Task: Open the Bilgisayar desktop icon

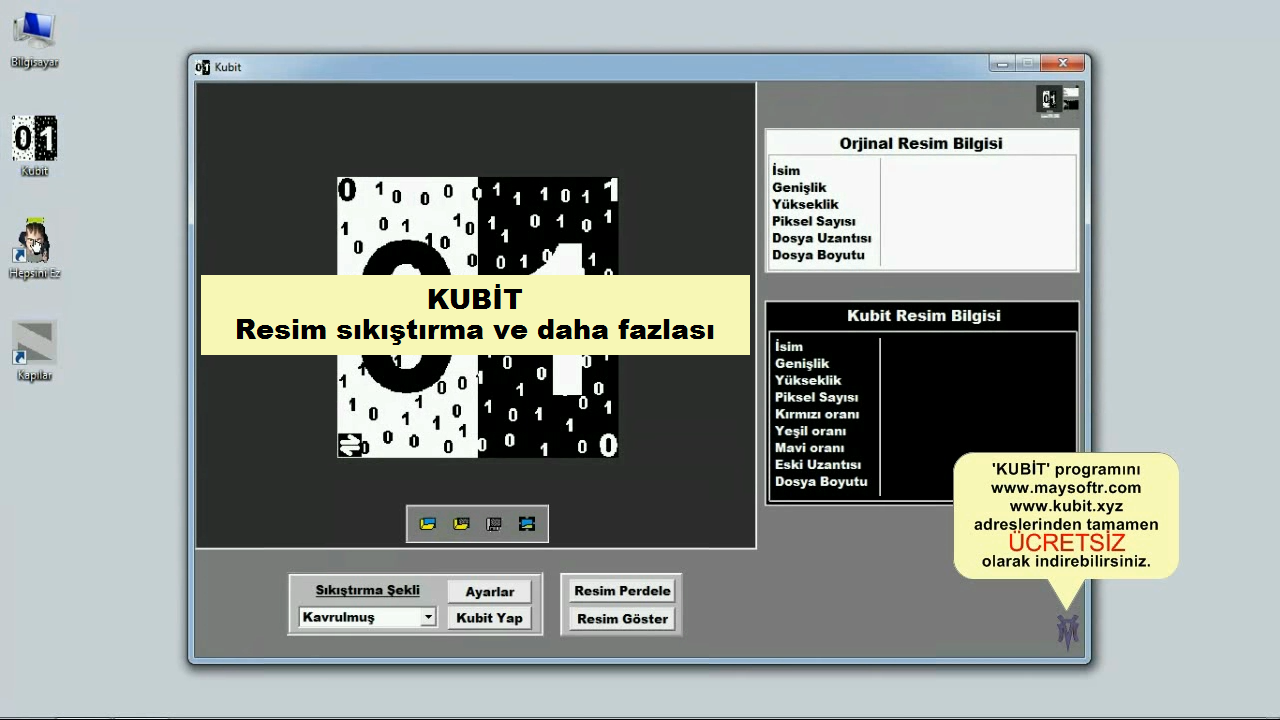Action: pos(34,40)
